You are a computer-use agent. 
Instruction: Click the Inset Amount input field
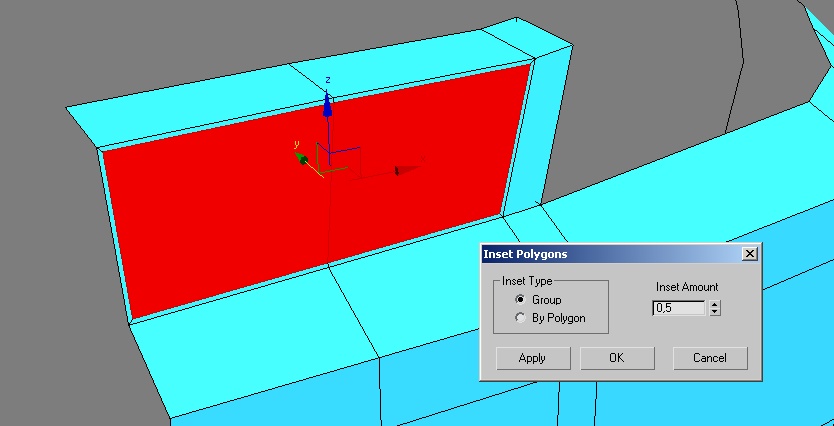click(x=679, y=308)
